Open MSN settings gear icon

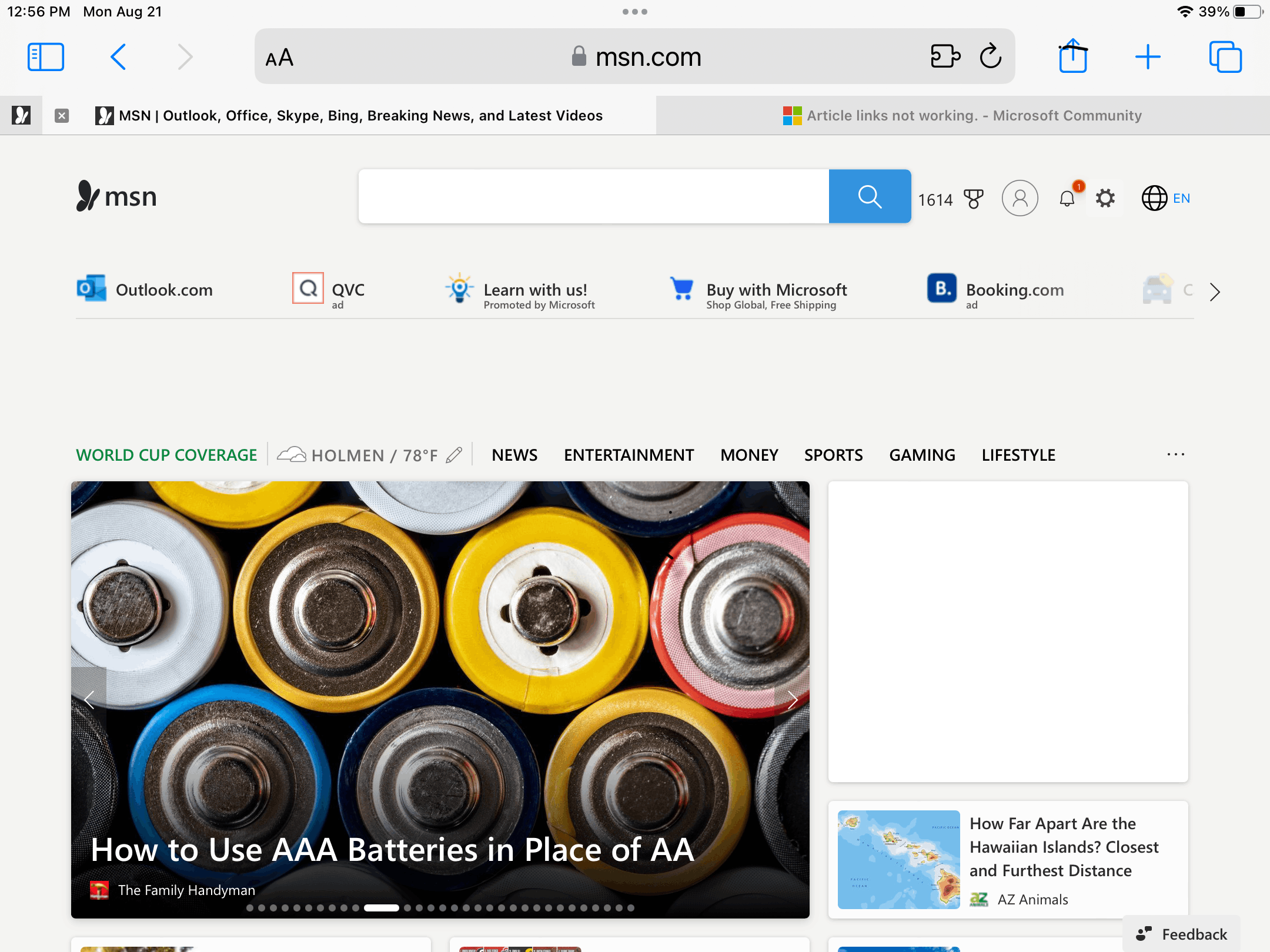(1105, 198)
